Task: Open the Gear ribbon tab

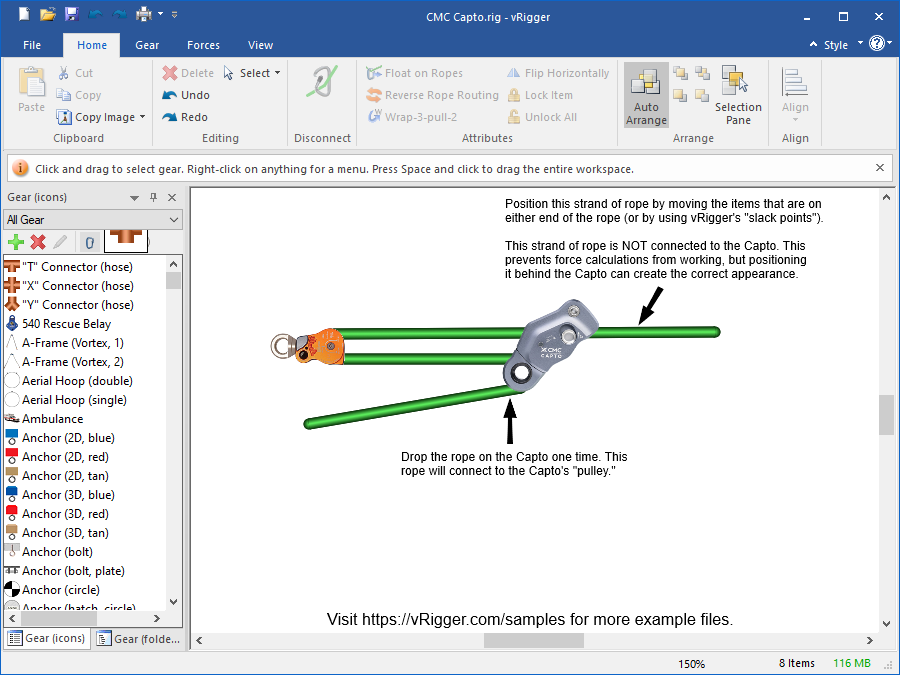Action: [147, 45]
